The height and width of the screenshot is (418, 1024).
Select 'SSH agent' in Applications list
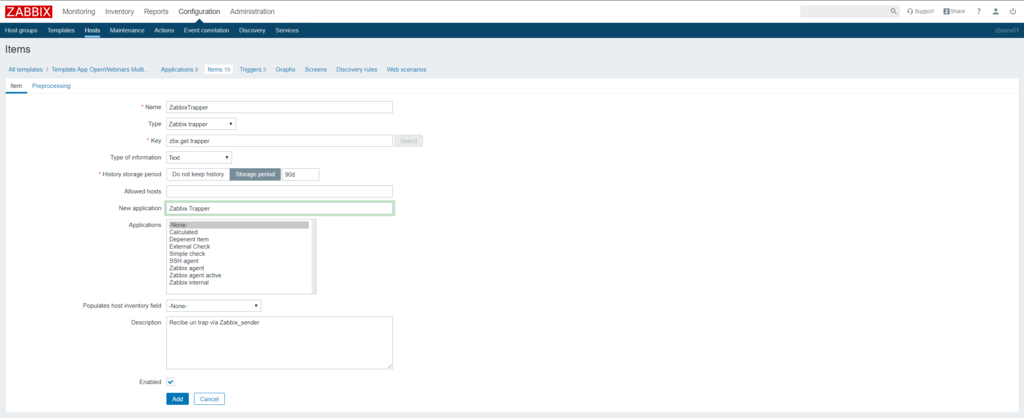(x=183, y=261)
